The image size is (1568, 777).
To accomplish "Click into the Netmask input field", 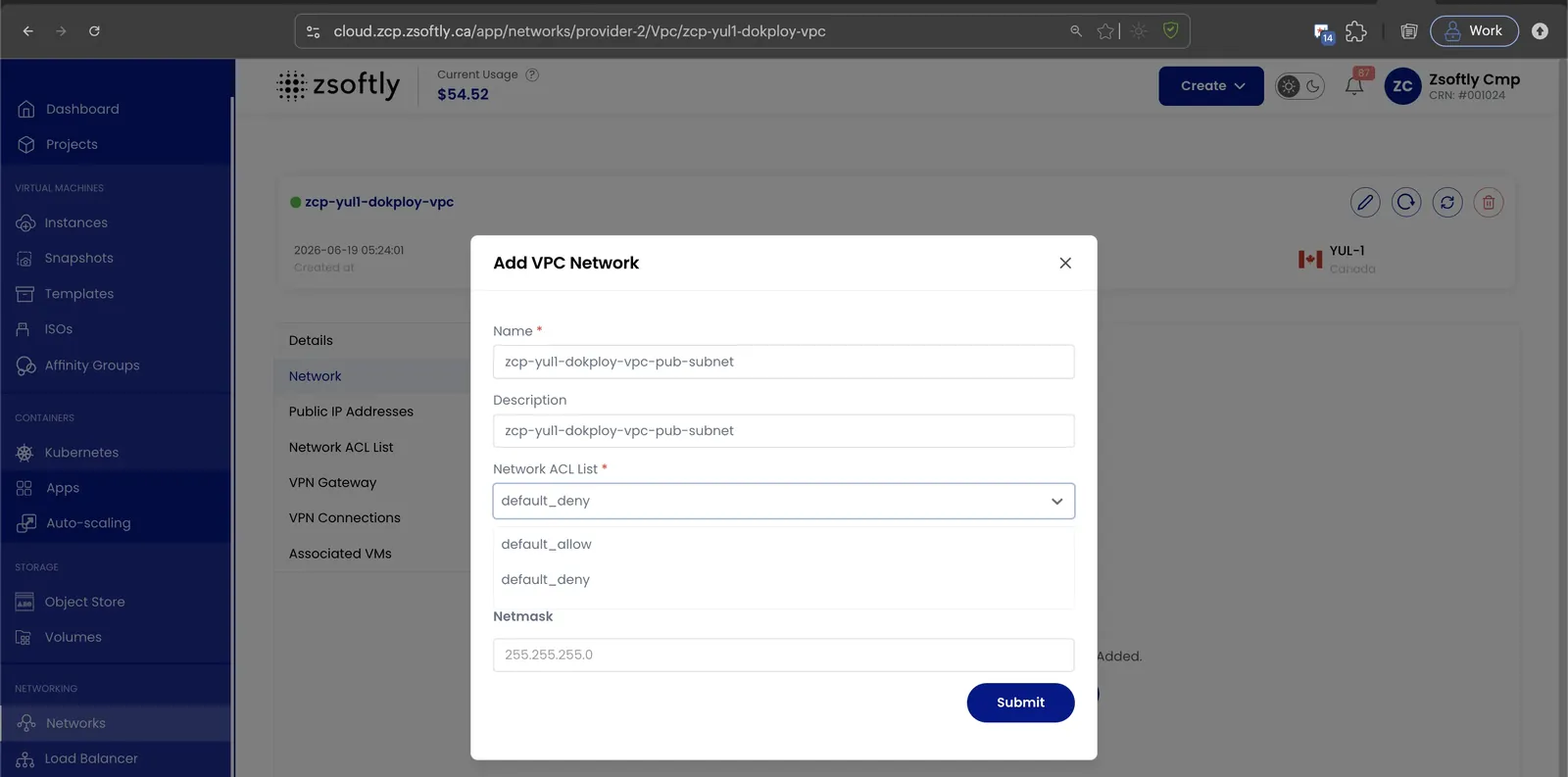I will coord(784,655).
